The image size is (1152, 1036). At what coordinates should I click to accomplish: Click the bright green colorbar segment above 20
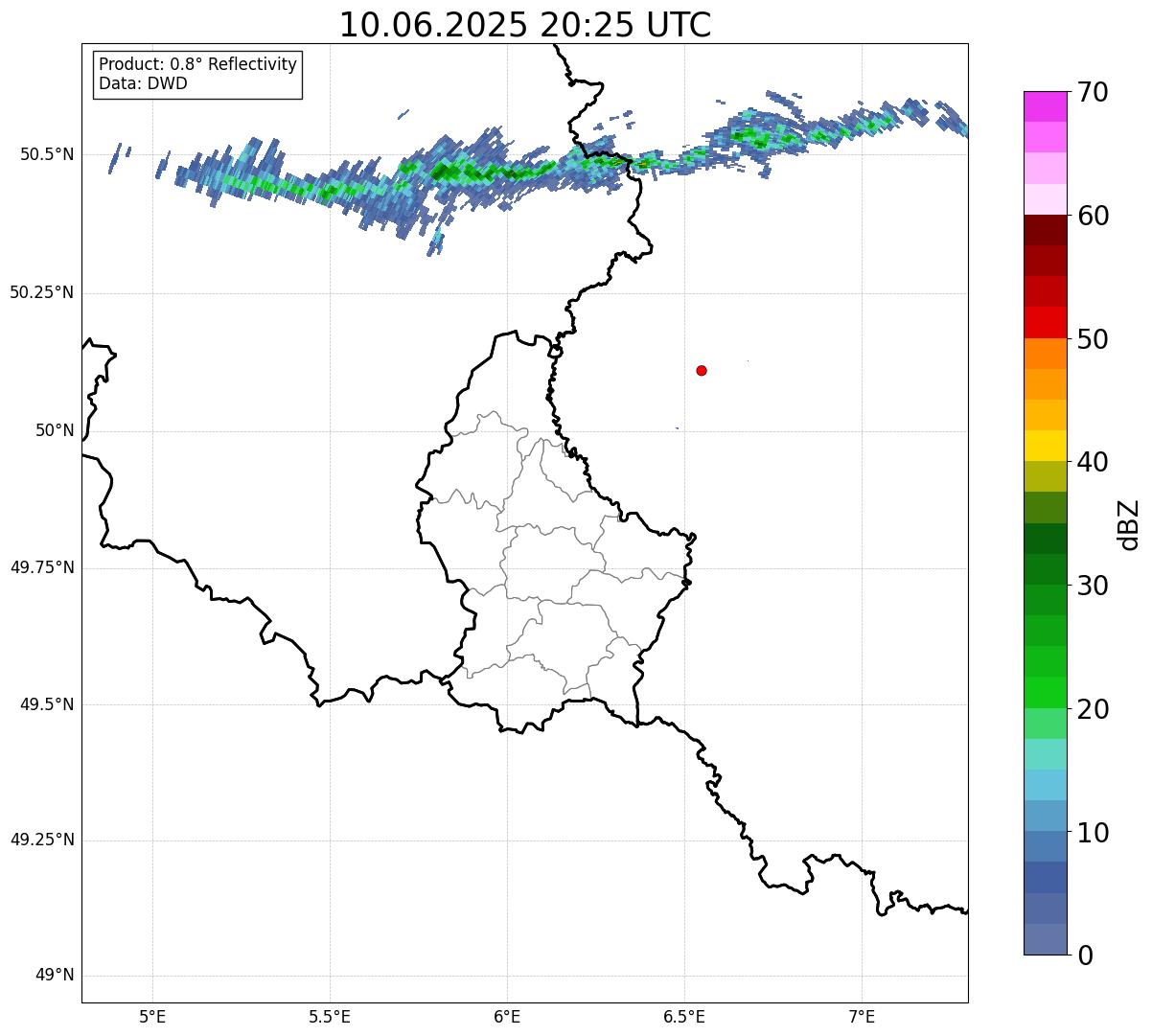click(x=1045, y=693)
